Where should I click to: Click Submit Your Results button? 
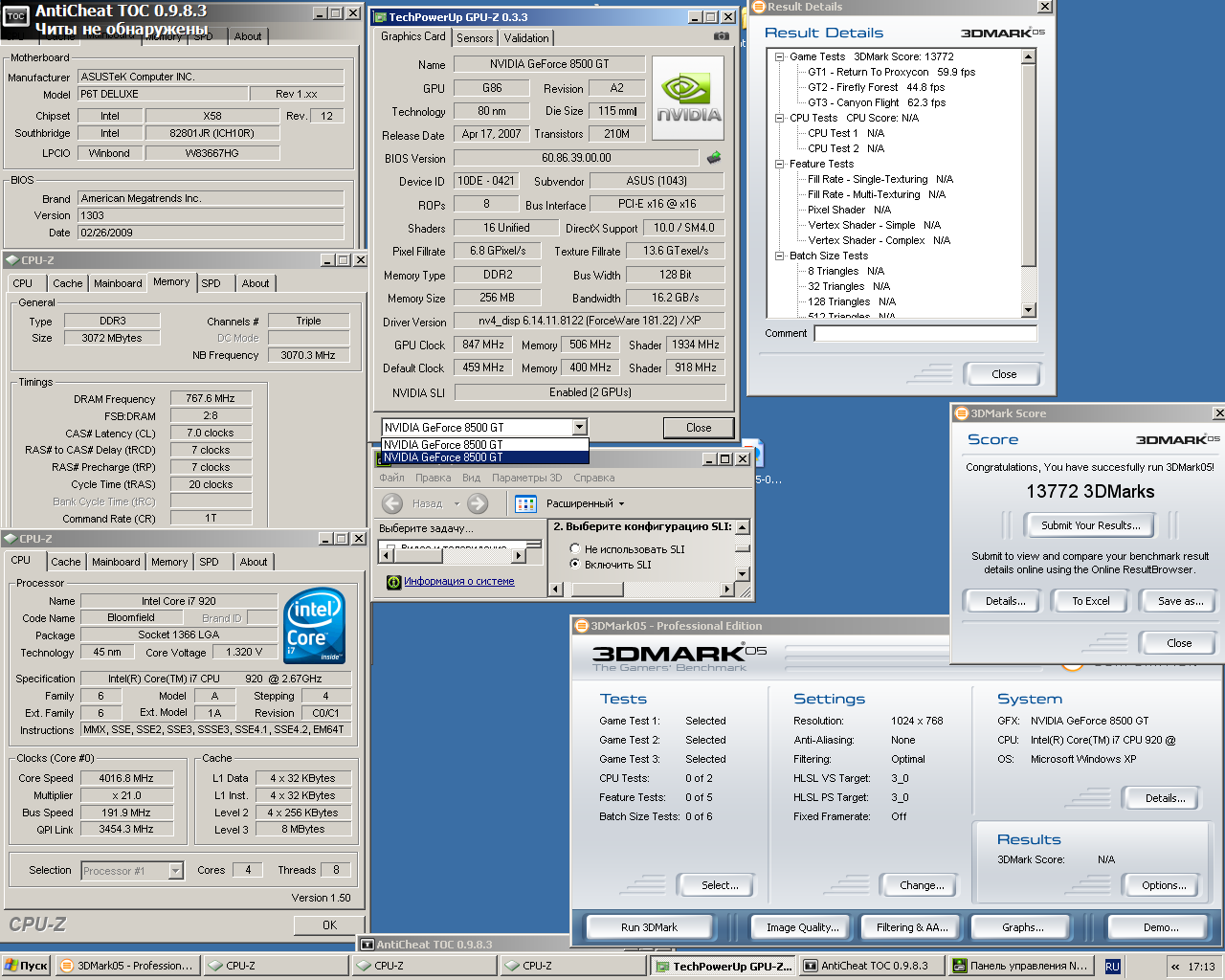point(1090,525)
